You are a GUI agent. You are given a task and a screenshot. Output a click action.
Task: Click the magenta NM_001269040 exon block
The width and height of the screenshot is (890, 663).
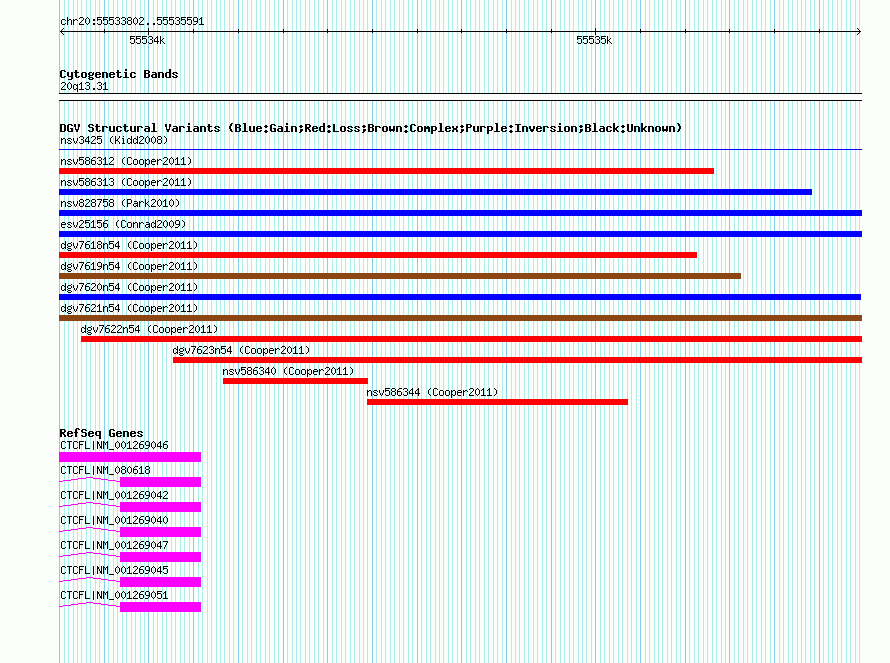(x=161, y=532)
